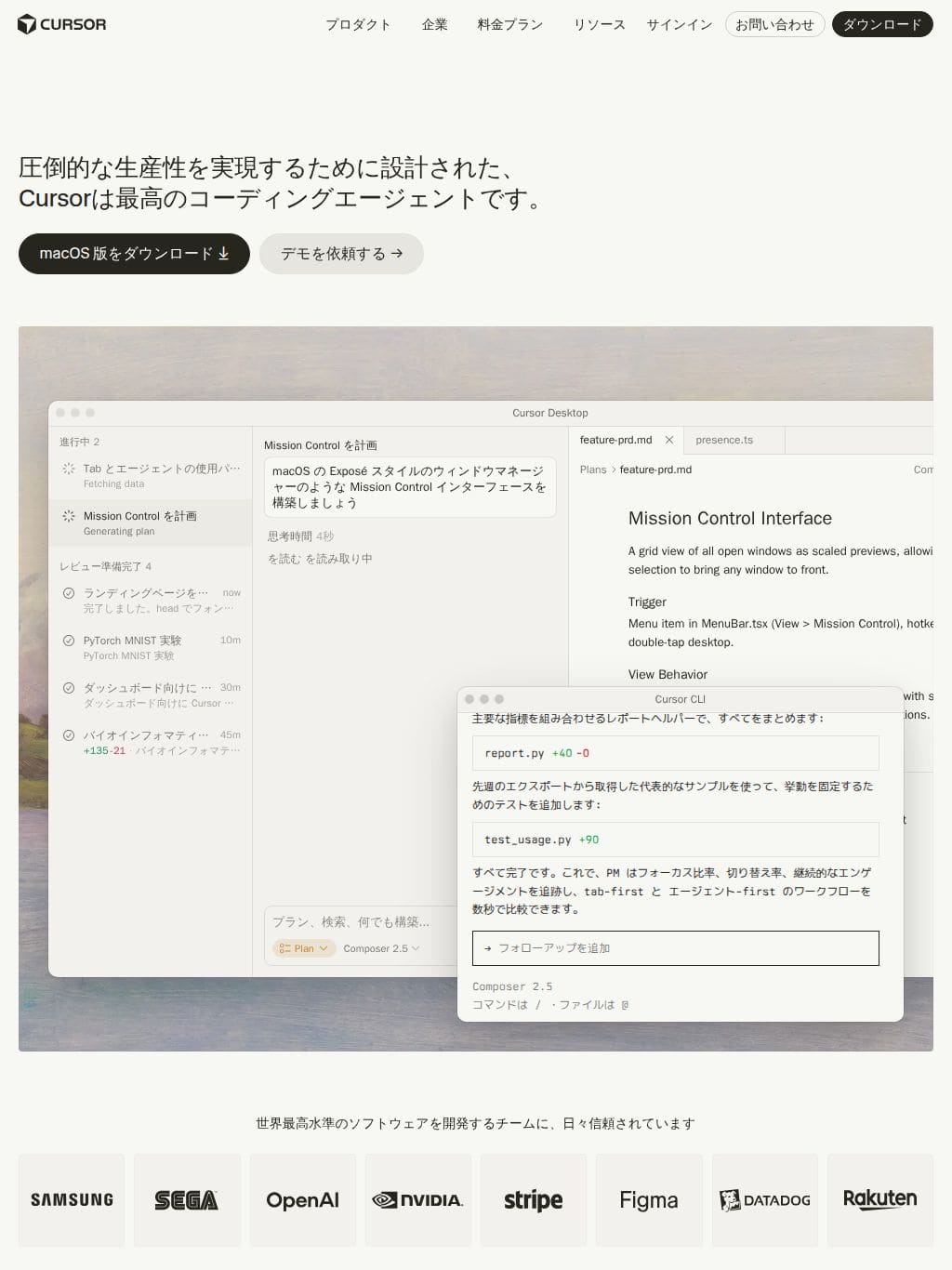
Task: Select Mission Control を計画 in sidebar
Action: [x=151, y=523]
